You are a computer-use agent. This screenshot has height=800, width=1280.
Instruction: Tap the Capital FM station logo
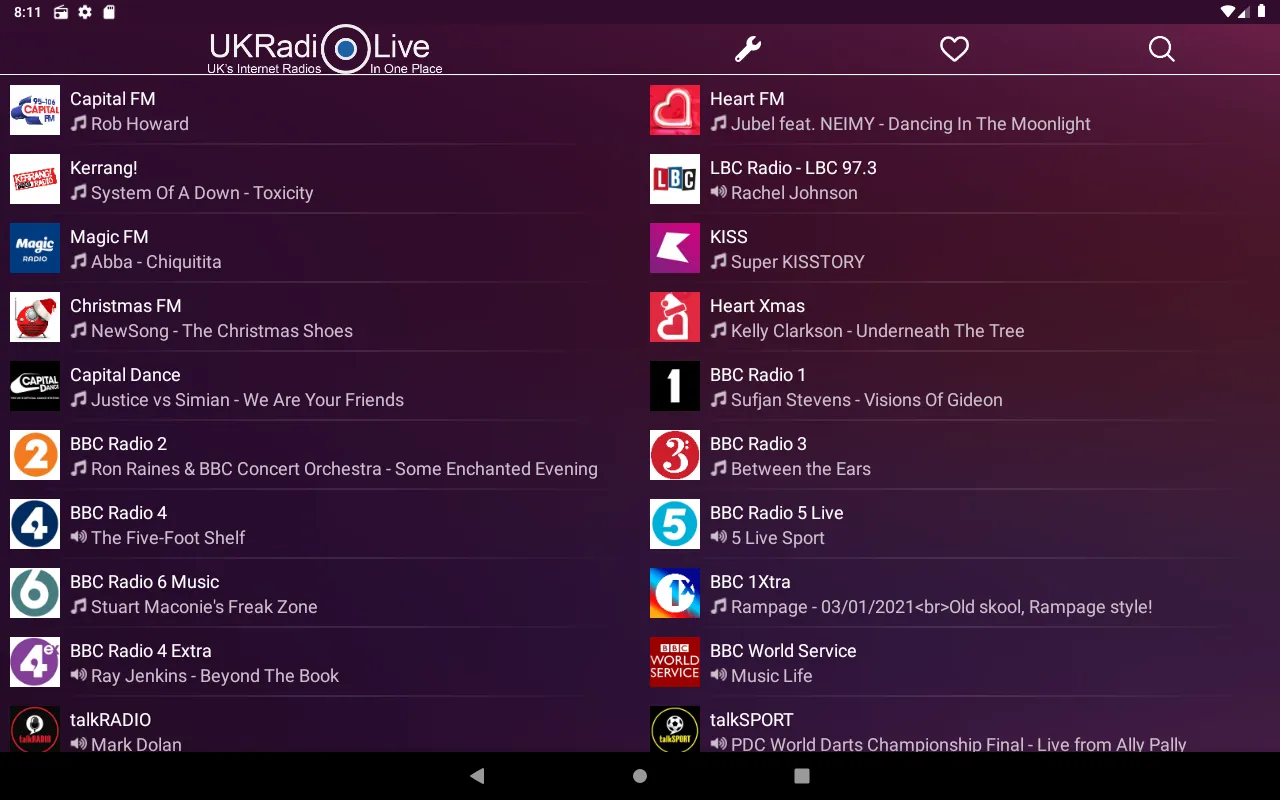(x=35, y=110)
